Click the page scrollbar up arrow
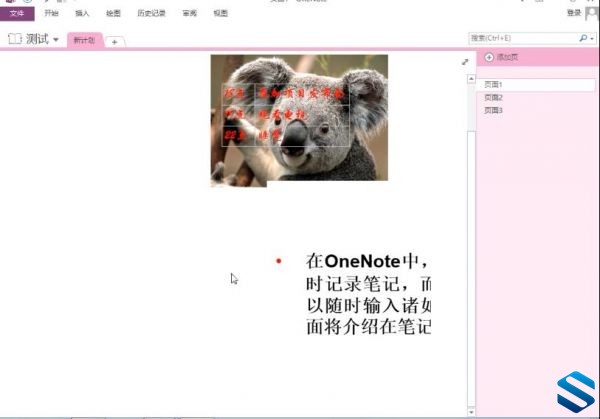The height and width of the screenshot is (419, 600). [471, 79]
